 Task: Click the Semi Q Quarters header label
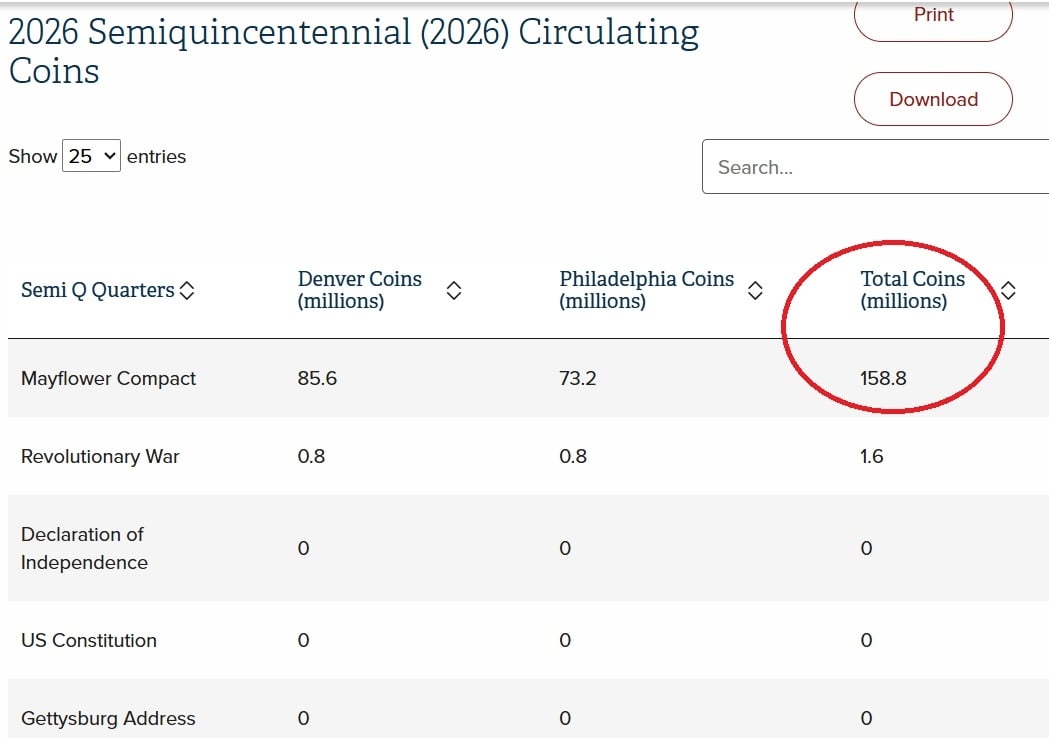click(x=98, y=290)
